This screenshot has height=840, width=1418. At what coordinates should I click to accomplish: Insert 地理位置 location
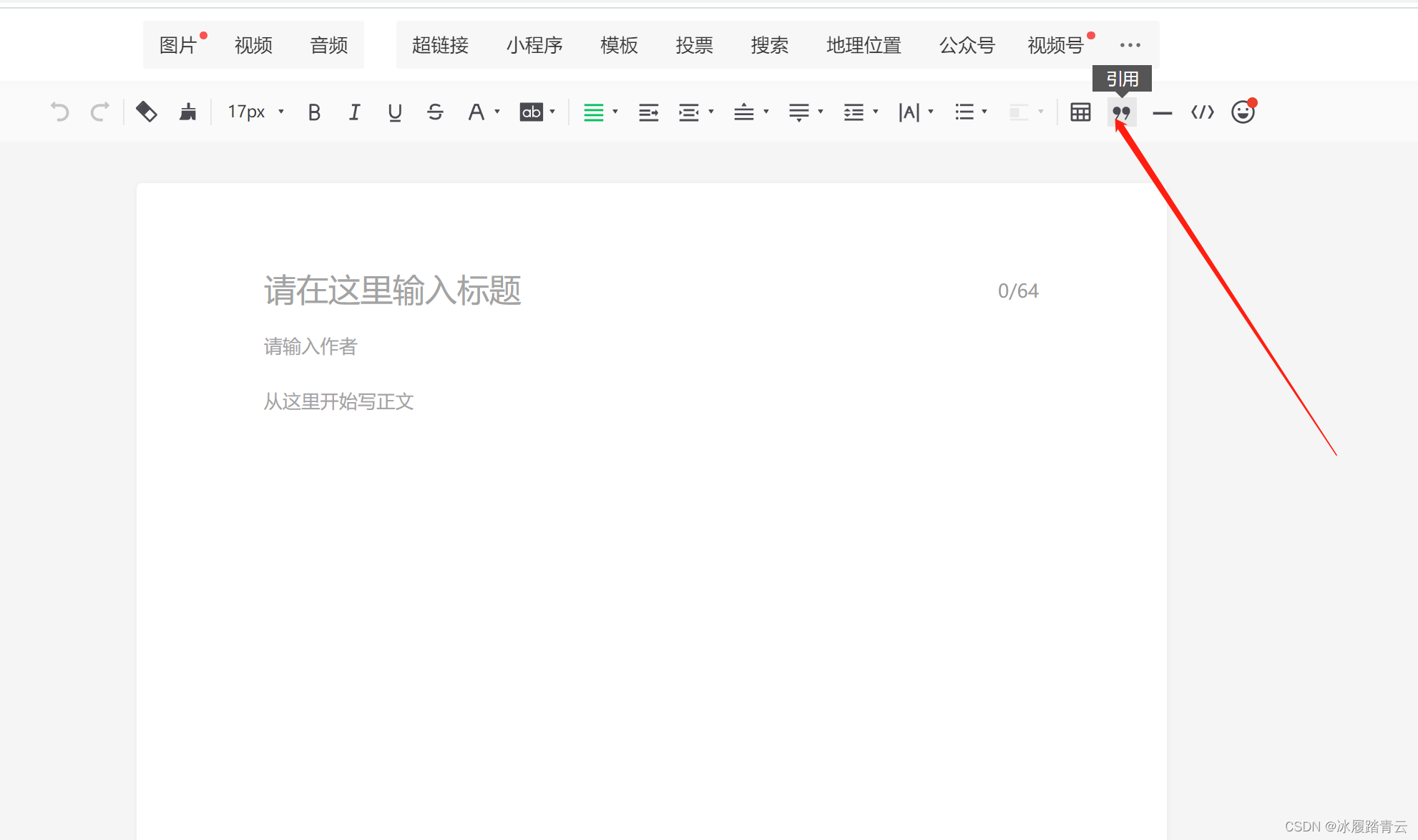tap(864, 45)
